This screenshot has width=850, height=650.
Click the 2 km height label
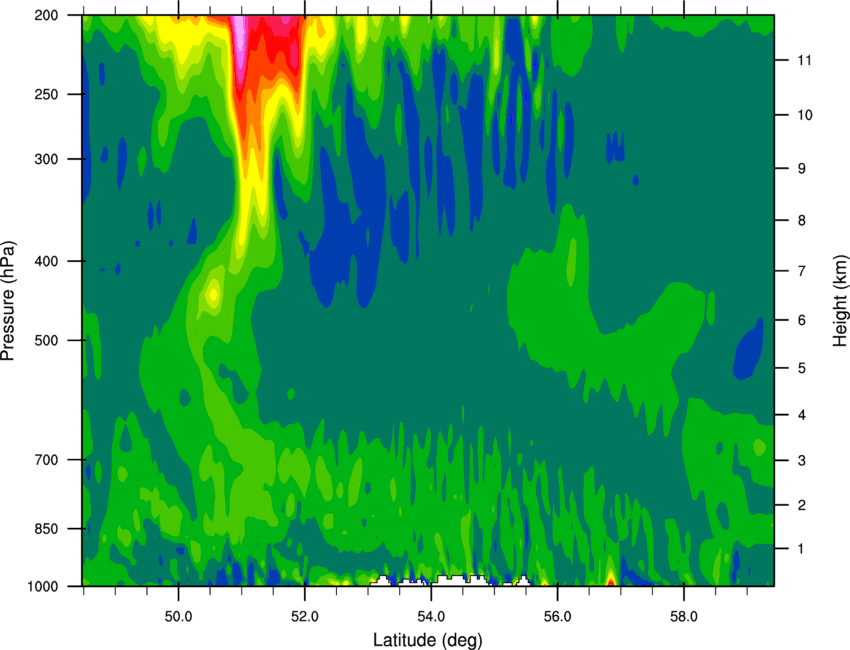click(802, 505)
